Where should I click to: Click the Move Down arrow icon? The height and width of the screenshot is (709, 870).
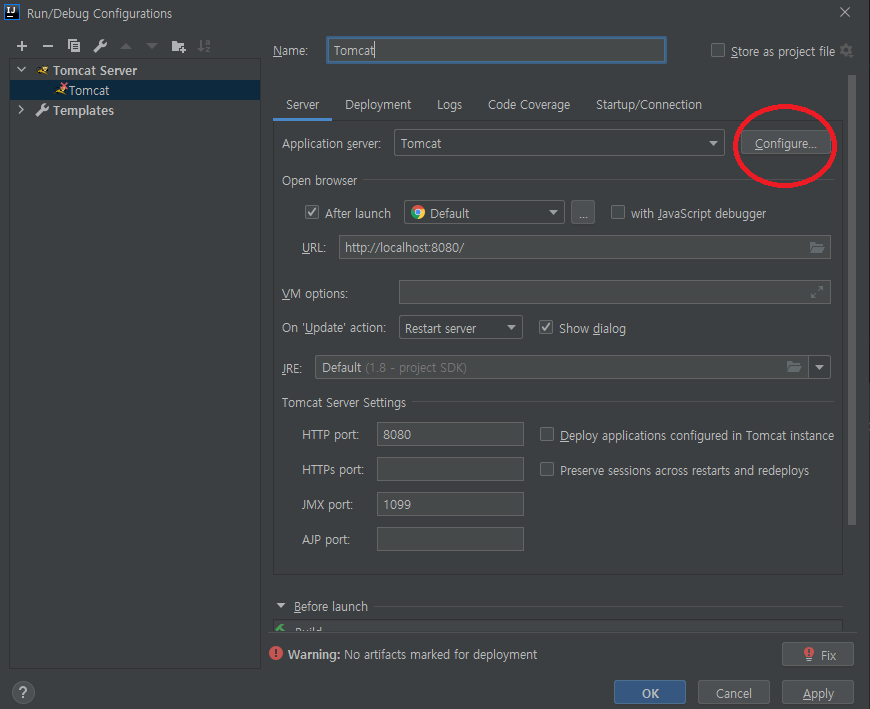click(x=152, y=46)
